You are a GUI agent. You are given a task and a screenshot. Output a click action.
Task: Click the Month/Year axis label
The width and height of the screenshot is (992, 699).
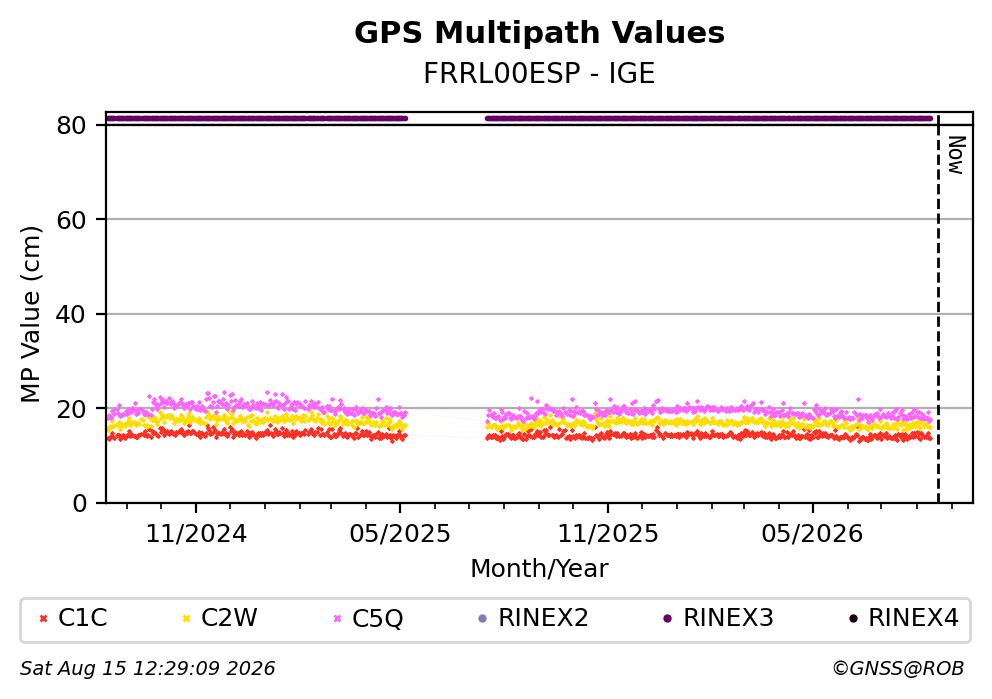coord(539,569)
